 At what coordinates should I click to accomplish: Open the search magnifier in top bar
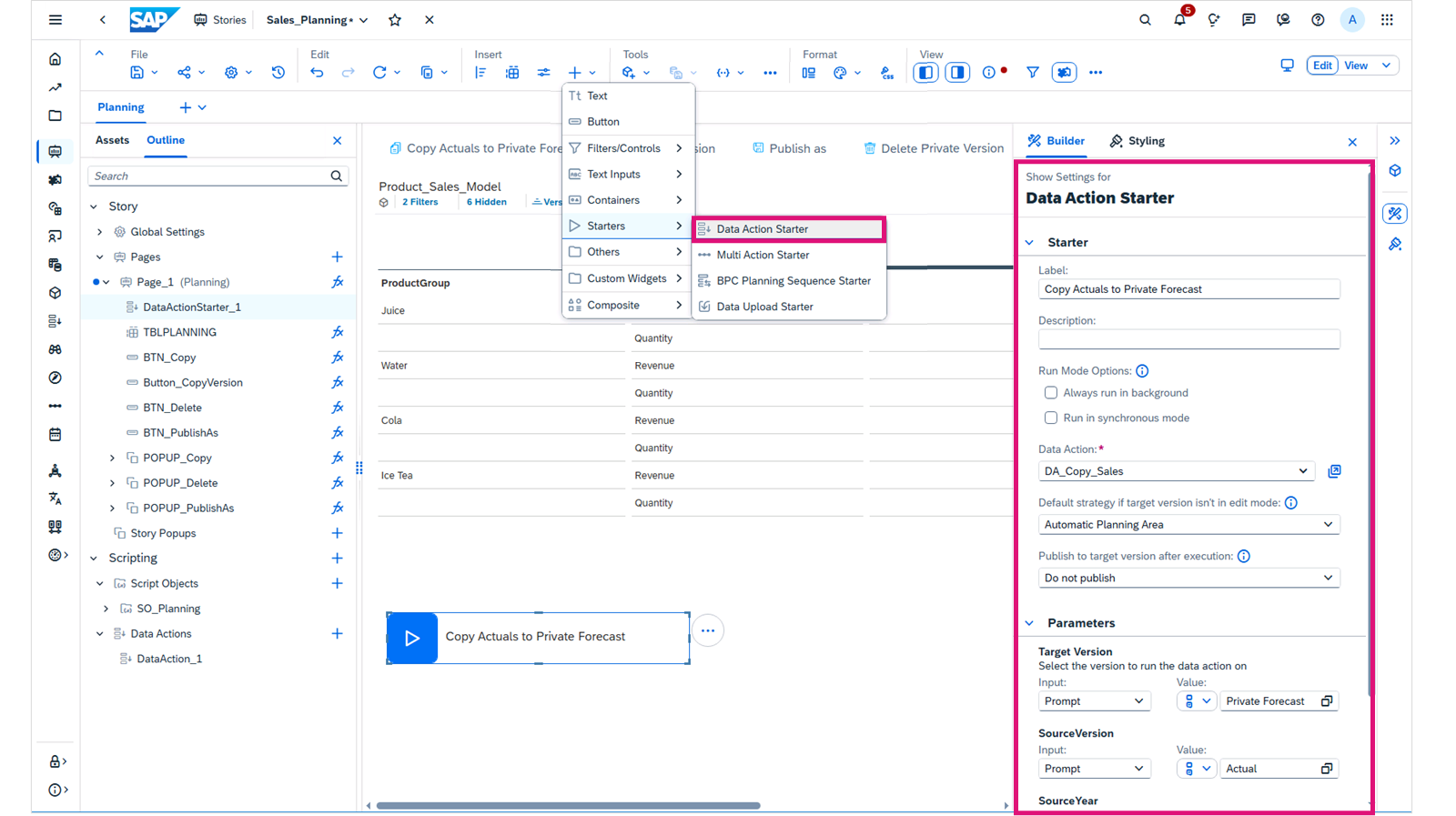click(x=1145, y=19)
